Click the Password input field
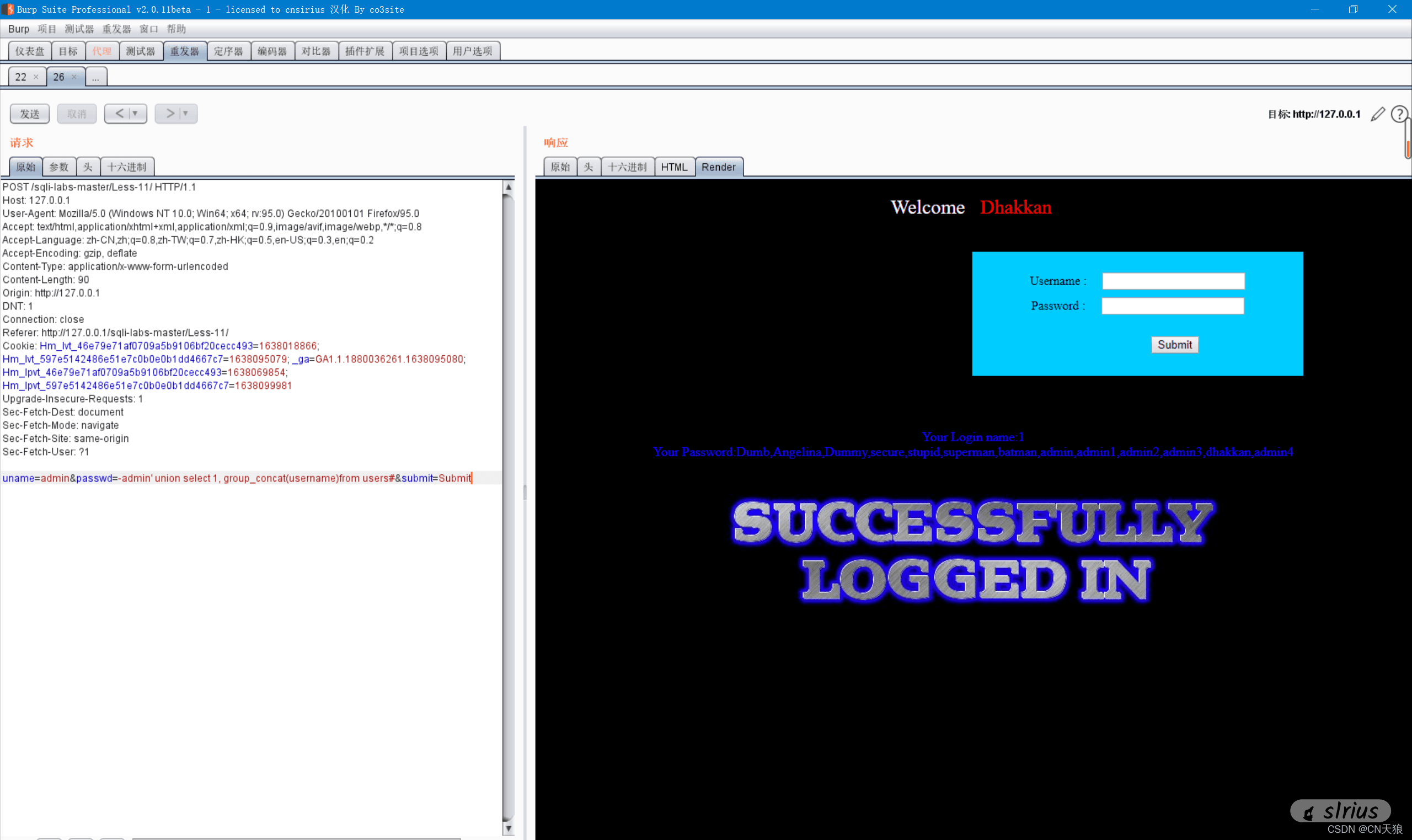Screen dimensions: 1412x840 pos(1172,306)
